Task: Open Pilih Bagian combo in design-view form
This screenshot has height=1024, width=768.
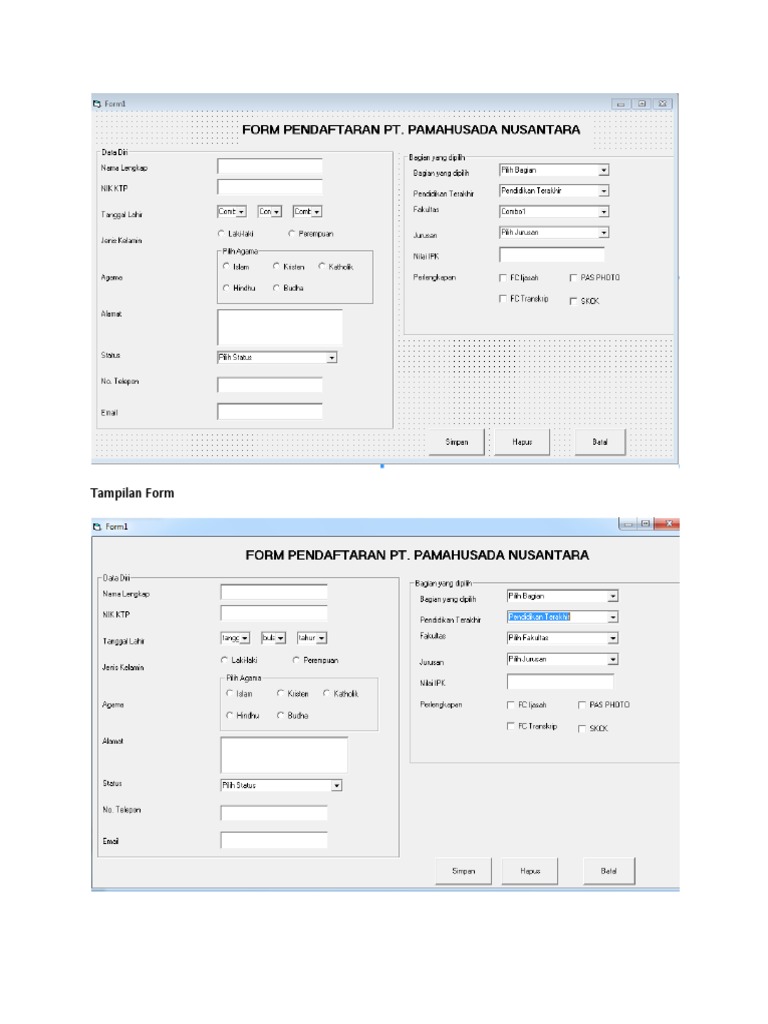Action: [x=554, y=170]
